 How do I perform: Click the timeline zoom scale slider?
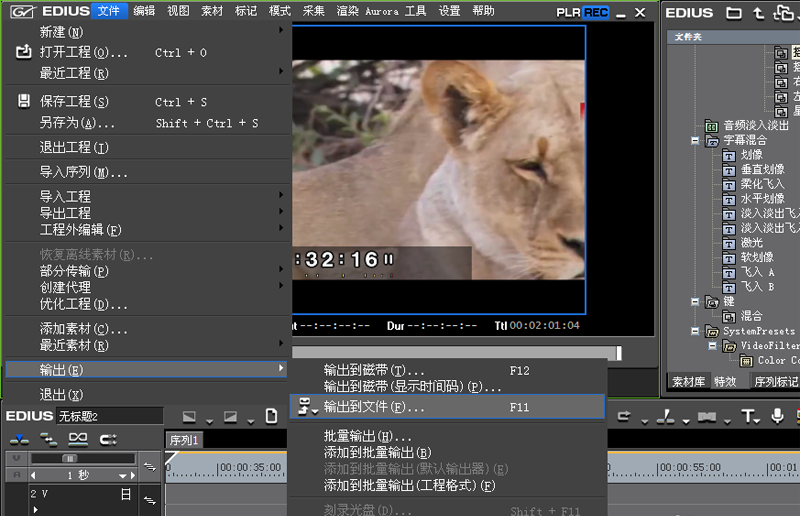click(70, 459)
